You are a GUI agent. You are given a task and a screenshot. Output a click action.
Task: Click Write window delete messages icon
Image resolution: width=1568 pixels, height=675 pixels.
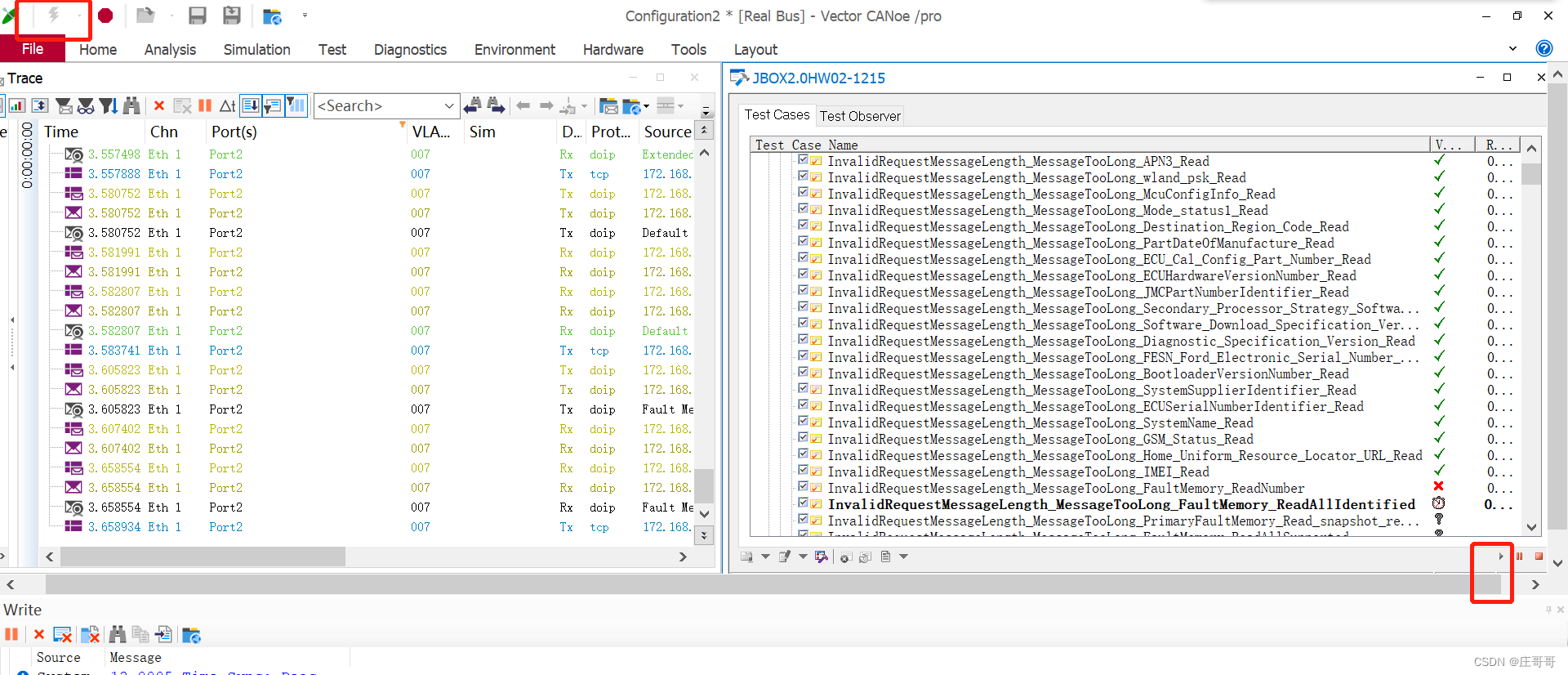pos(63,634)
